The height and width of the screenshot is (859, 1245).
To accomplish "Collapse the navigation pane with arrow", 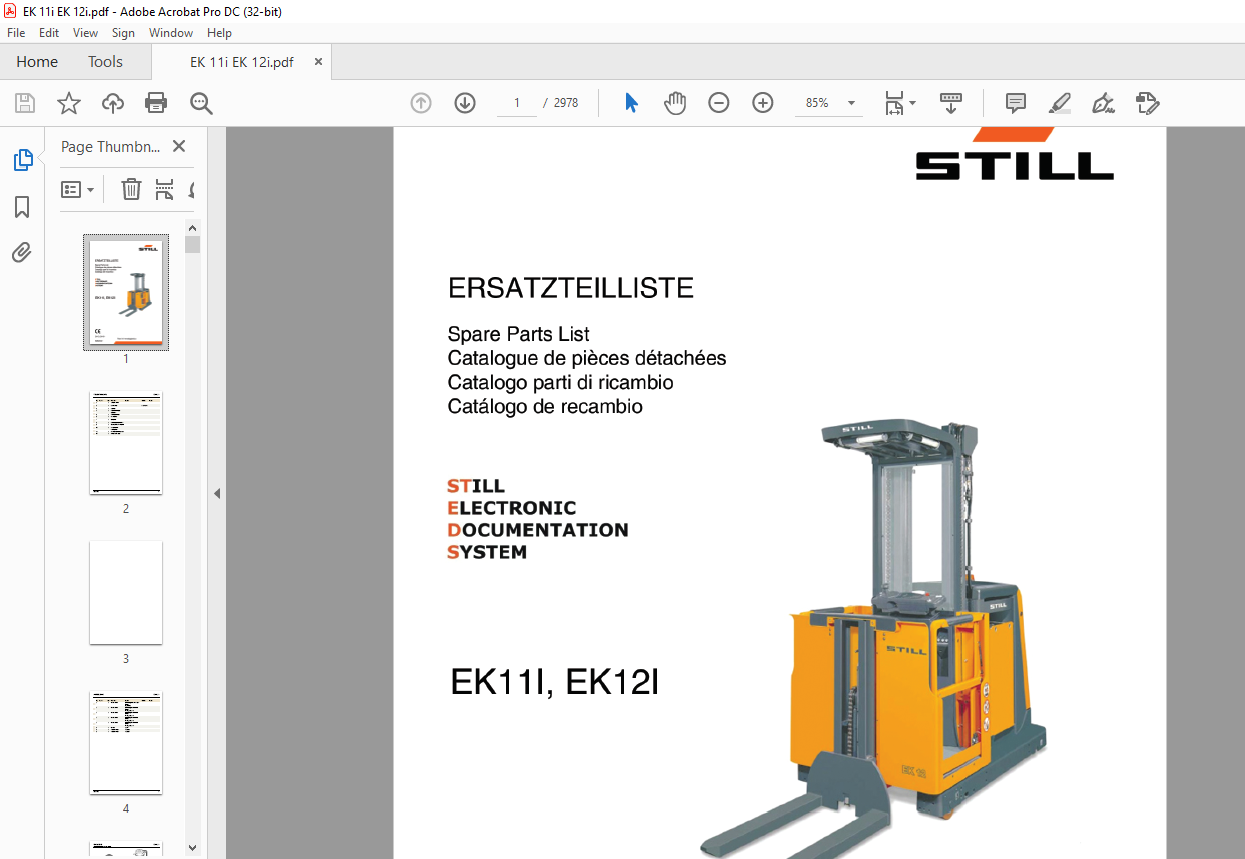I will coord(217,493).
